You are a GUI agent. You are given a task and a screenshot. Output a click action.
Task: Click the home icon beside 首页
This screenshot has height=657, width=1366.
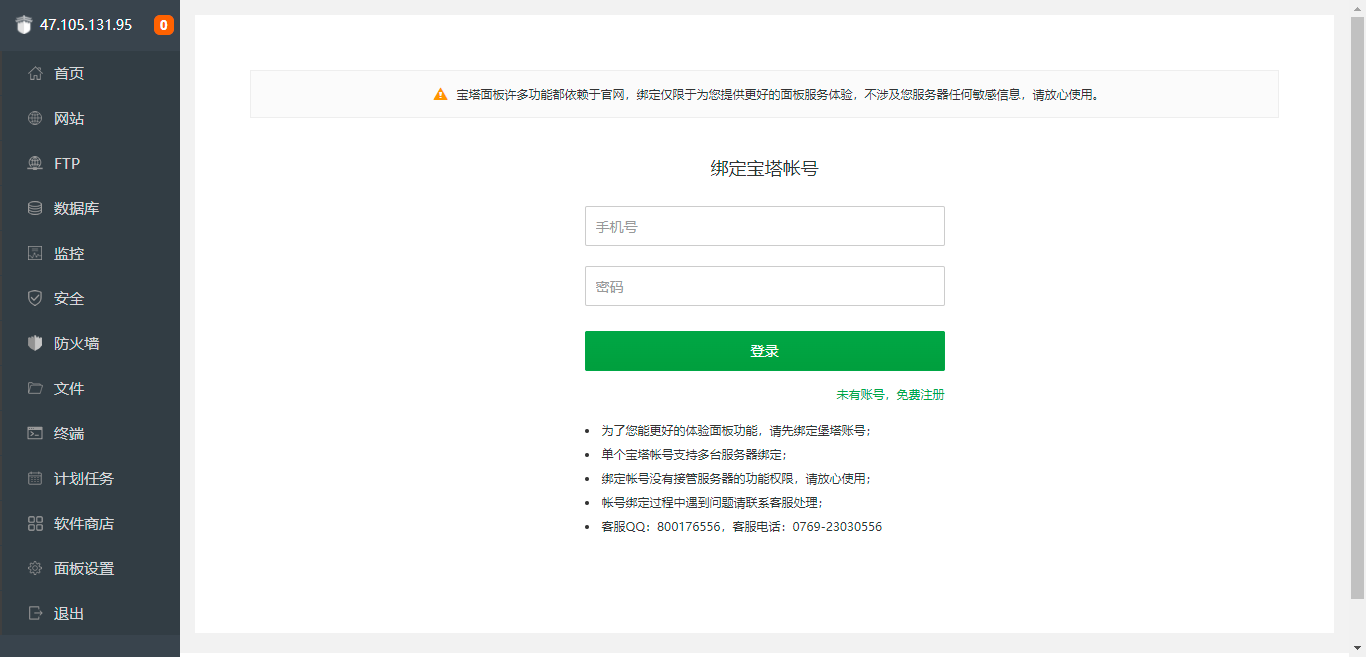coord(35,73)
